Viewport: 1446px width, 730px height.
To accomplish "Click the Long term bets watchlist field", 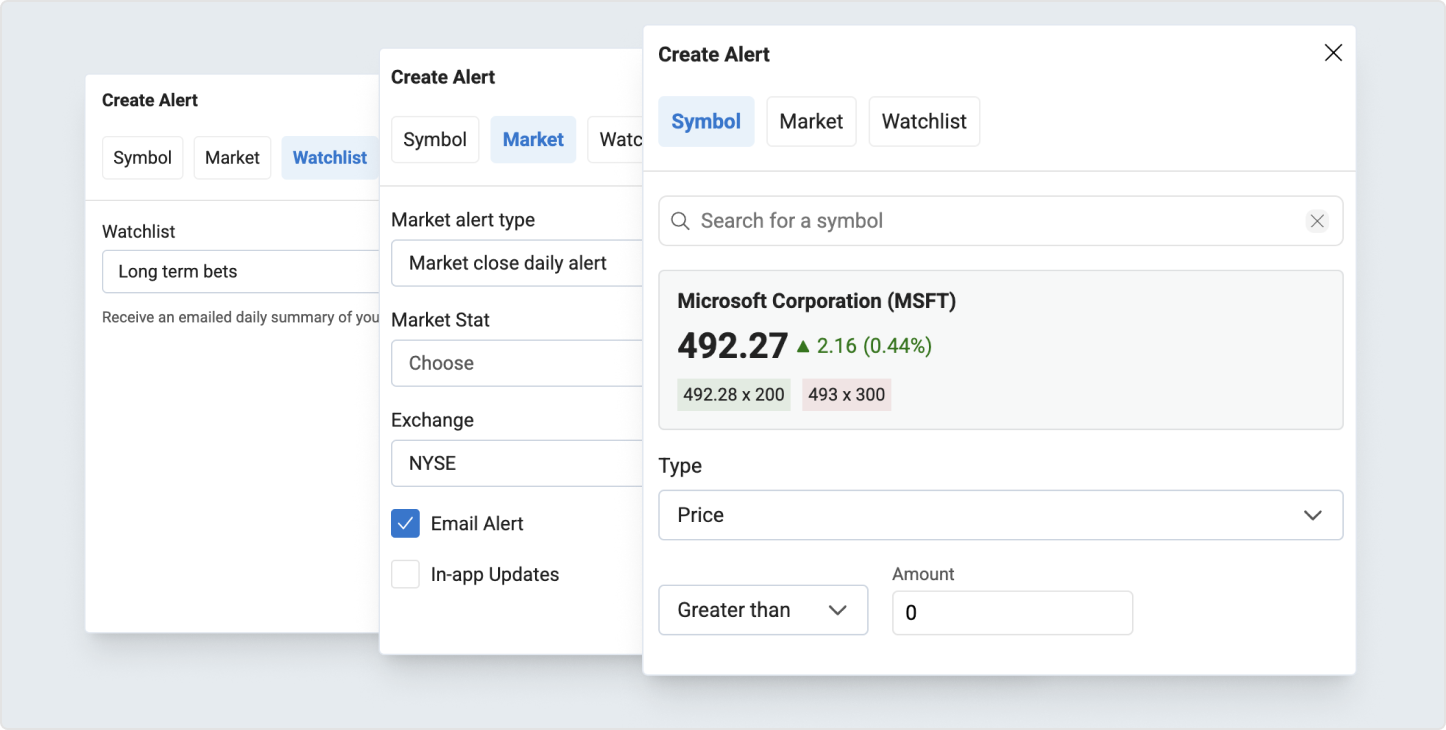I will pyautogui.click(x=240, y=271).
